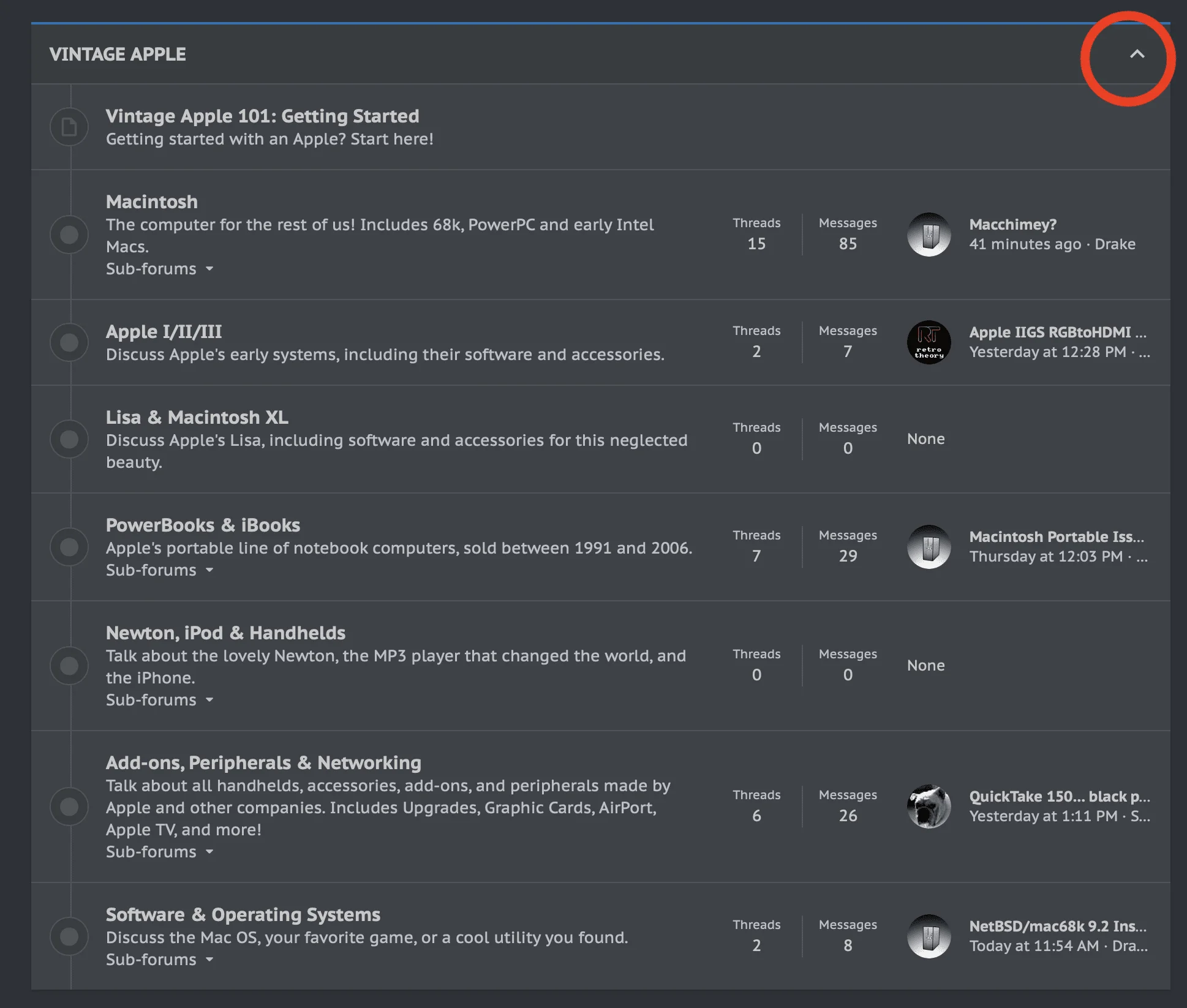Expand Add-ons, Peripherals Sub-forums dropdown
1187x1008 pixels.
coord(160,852)
